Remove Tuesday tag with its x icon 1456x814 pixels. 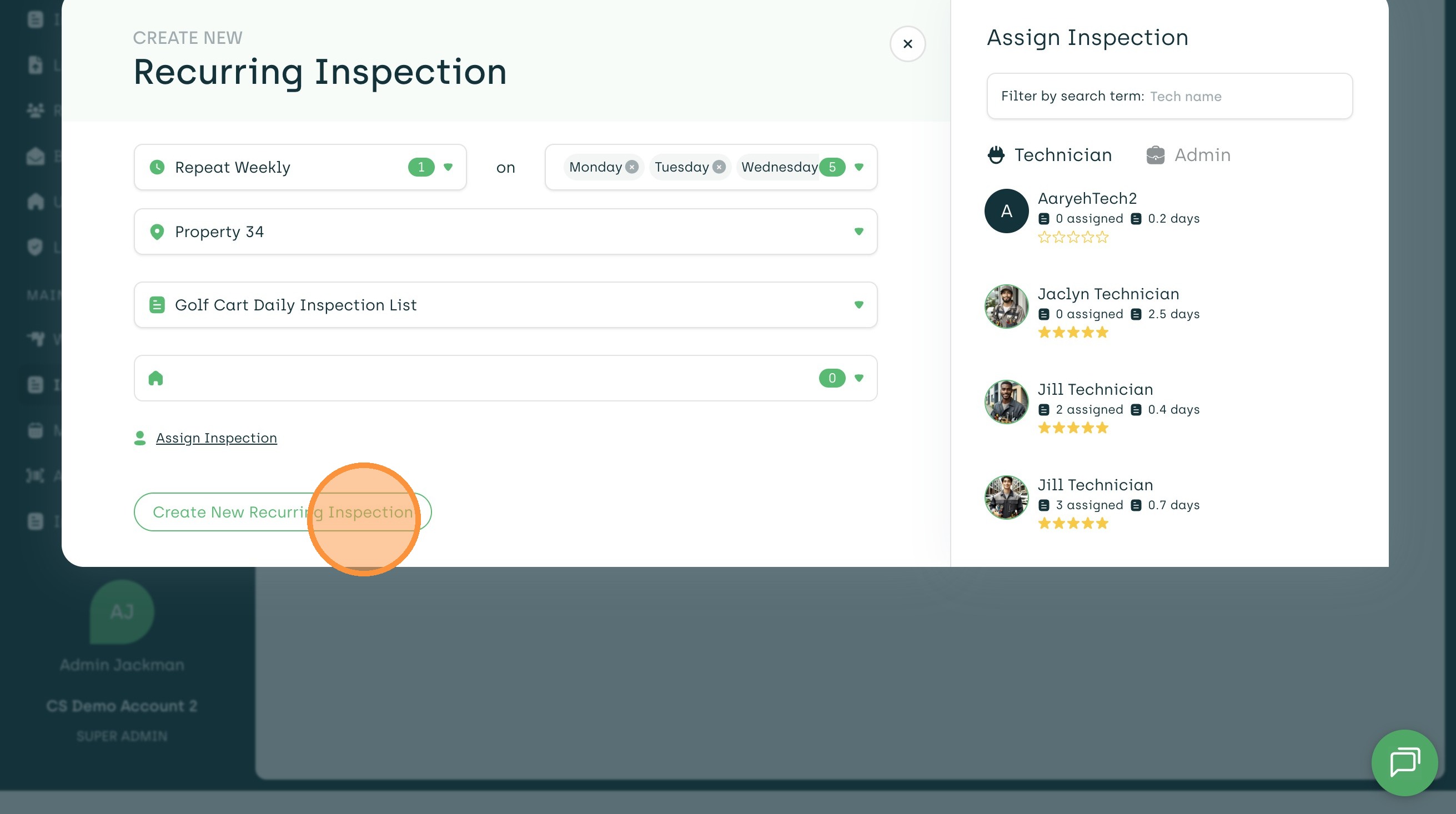tap(719, 167)
